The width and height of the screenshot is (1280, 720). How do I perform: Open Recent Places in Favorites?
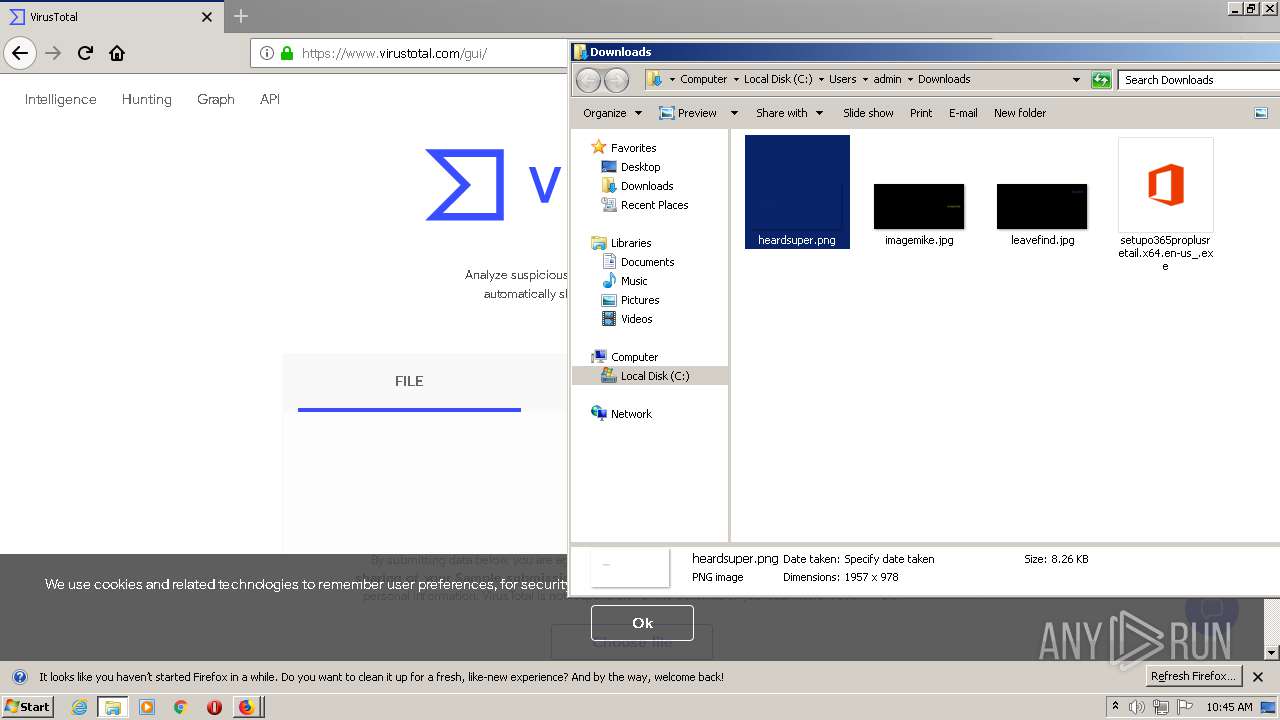pos(654,205)
